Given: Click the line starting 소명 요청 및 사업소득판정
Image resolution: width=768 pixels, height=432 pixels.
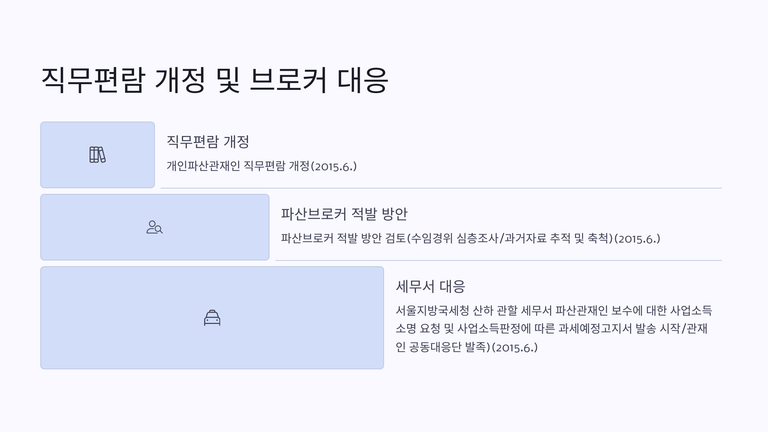Looking at the screenshot, I should [554, 328].
